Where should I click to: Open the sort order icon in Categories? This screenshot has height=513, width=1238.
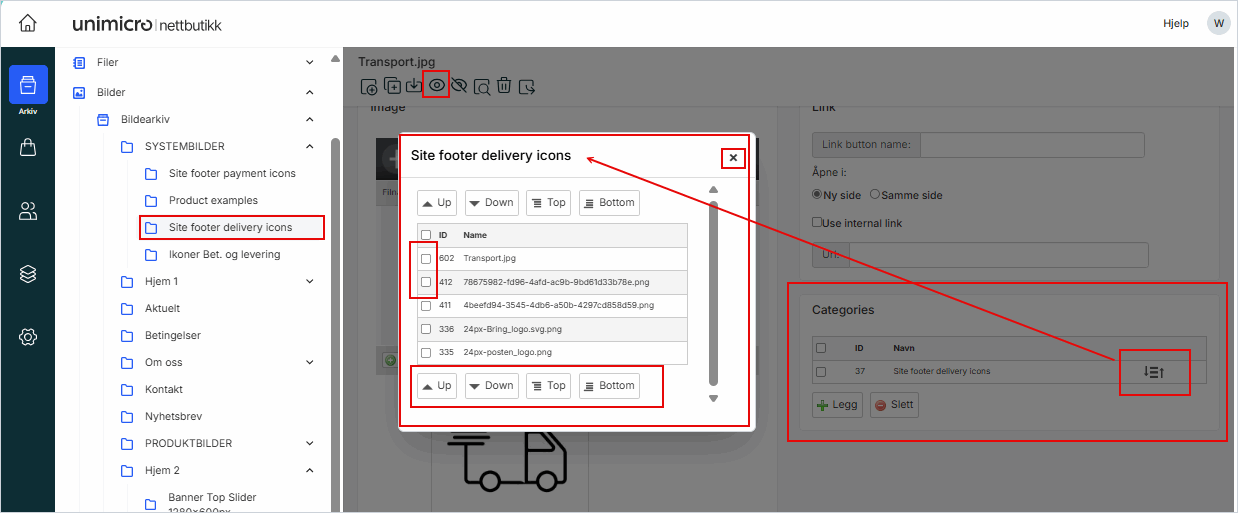click(x=1154, y=372)
